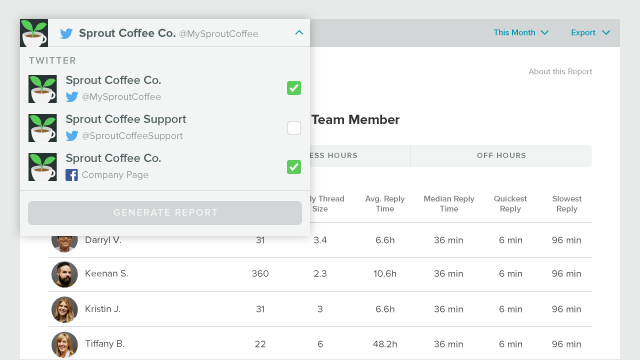Open the About this Report link
Image resolution: width=640 pixels, height=360 pixels.
[x=560, y=71]
